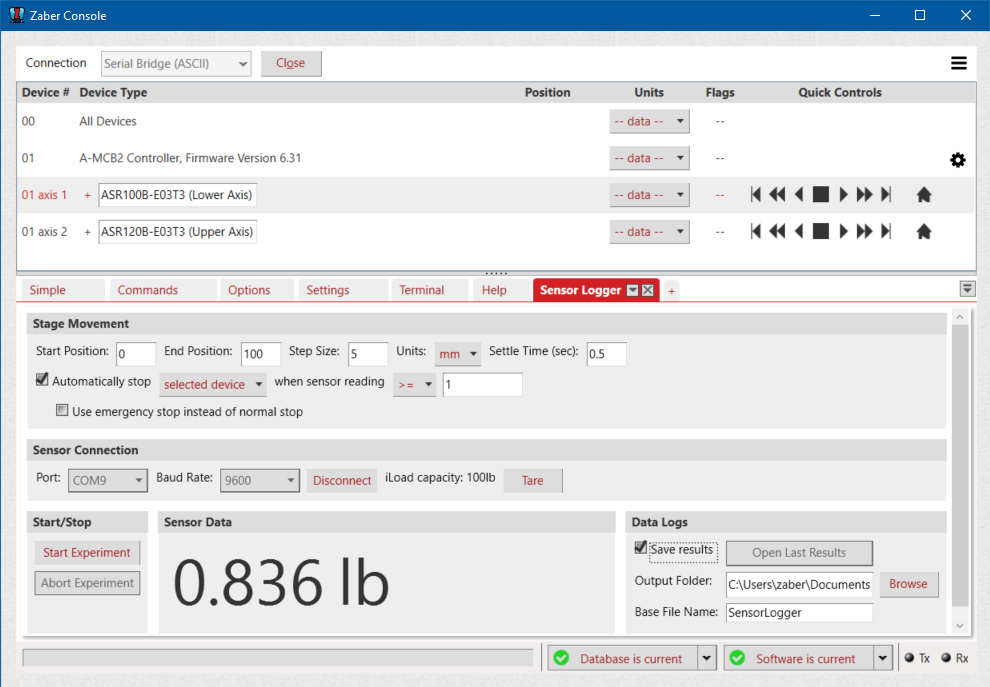
Task: Click the vertical scrollbar thumb
Action: click(960, 465)
